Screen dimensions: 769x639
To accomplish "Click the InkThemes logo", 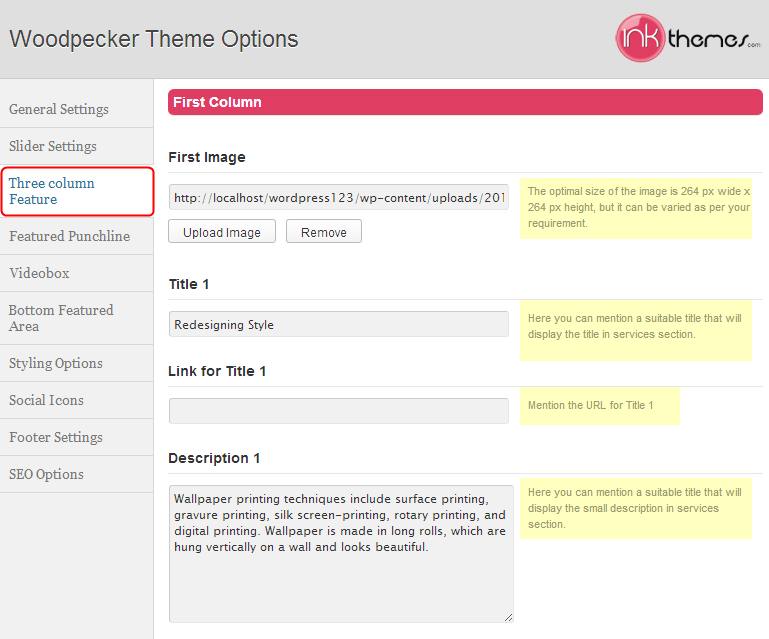I will pos(688,38).
